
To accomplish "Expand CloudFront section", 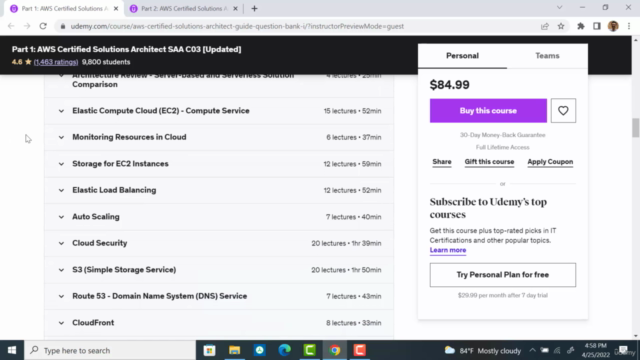I will 61,323.
